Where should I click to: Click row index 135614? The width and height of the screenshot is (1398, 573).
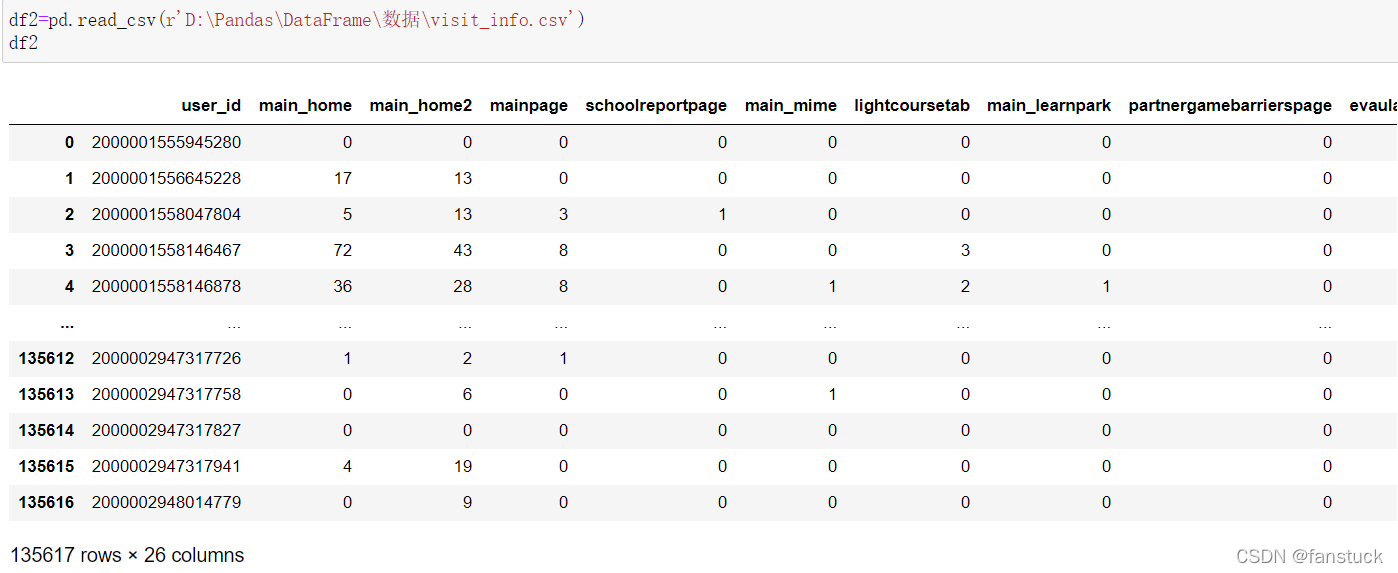(46, 430)
